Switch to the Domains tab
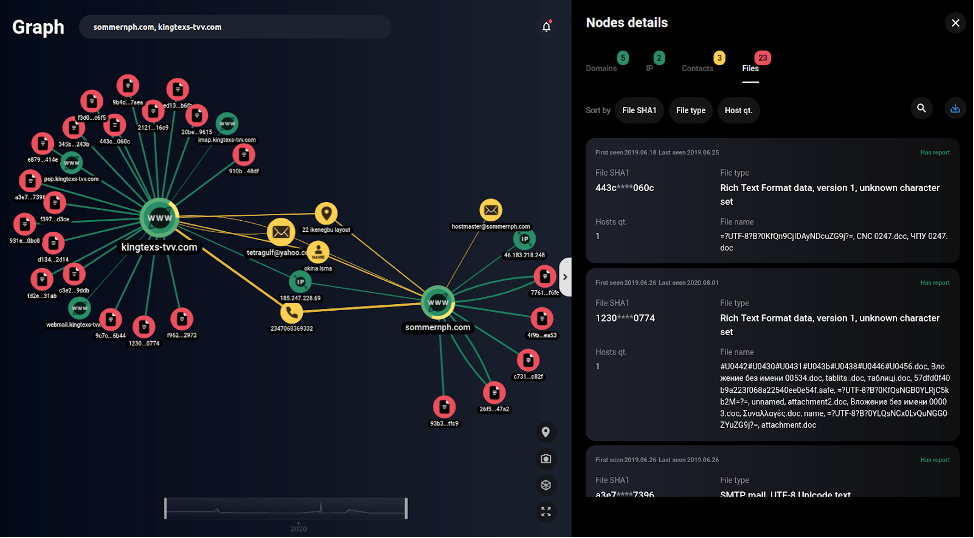 coord(602,68)
